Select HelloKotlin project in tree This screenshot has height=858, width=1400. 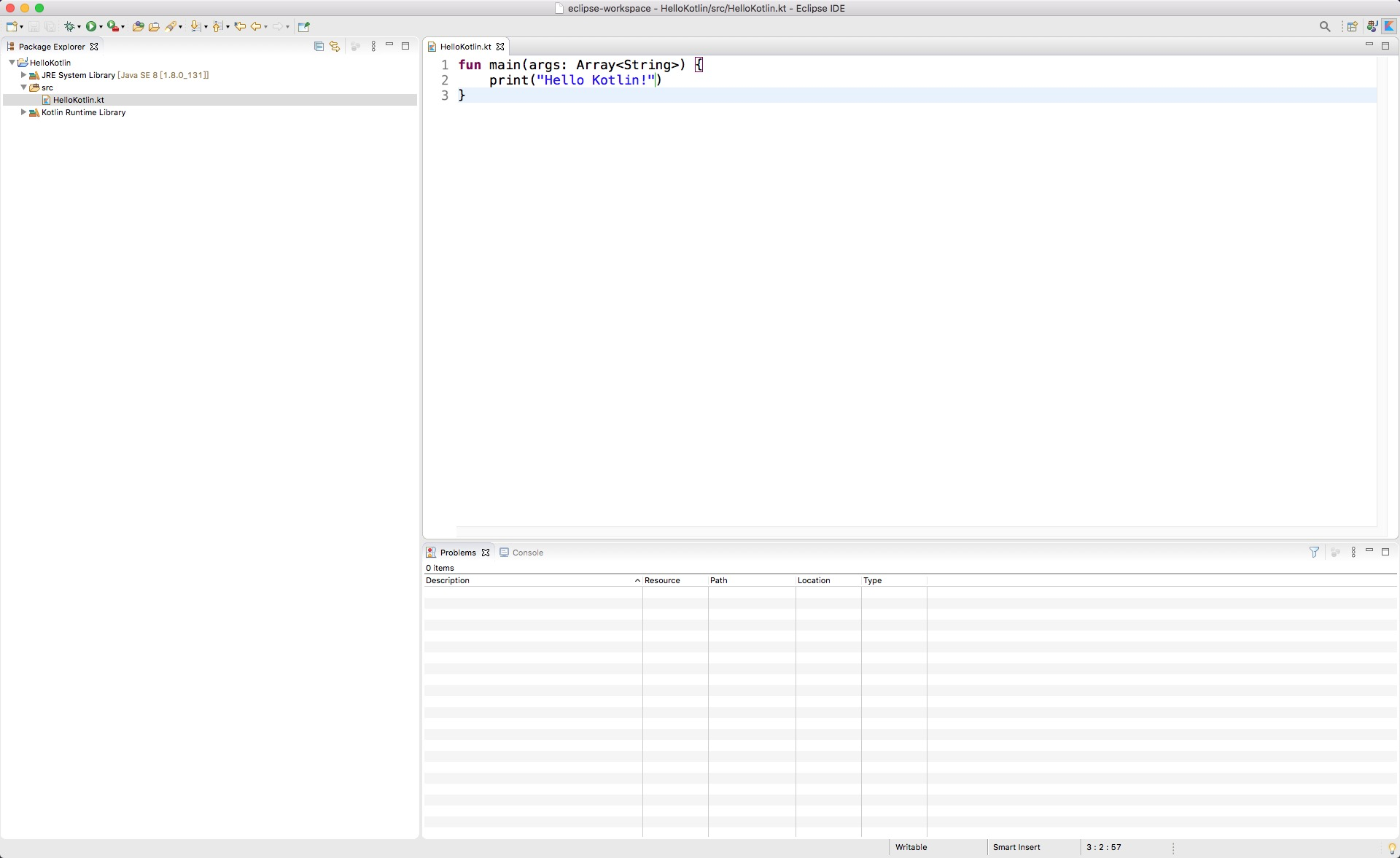tap(50, 63)
